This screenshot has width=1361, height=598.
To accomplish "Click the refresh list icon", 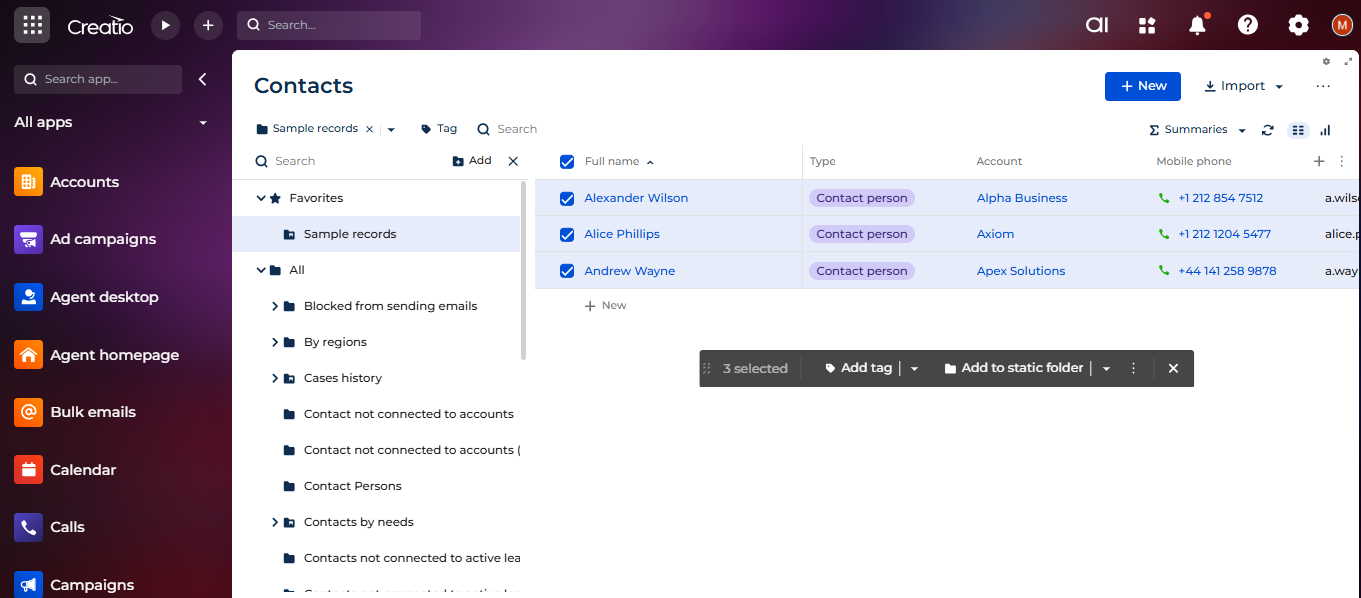I will point(1268,130).
